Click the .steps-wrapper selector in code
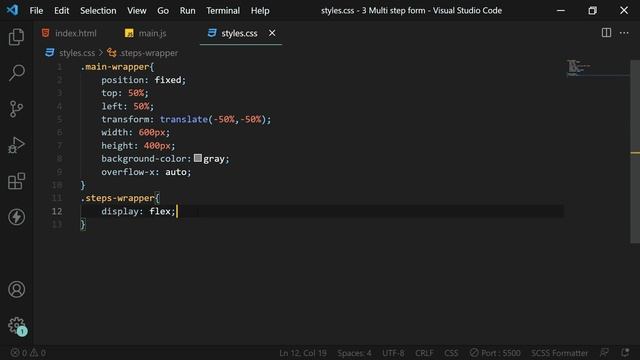This screenshot has height=360, width=640. pos(118,198)
